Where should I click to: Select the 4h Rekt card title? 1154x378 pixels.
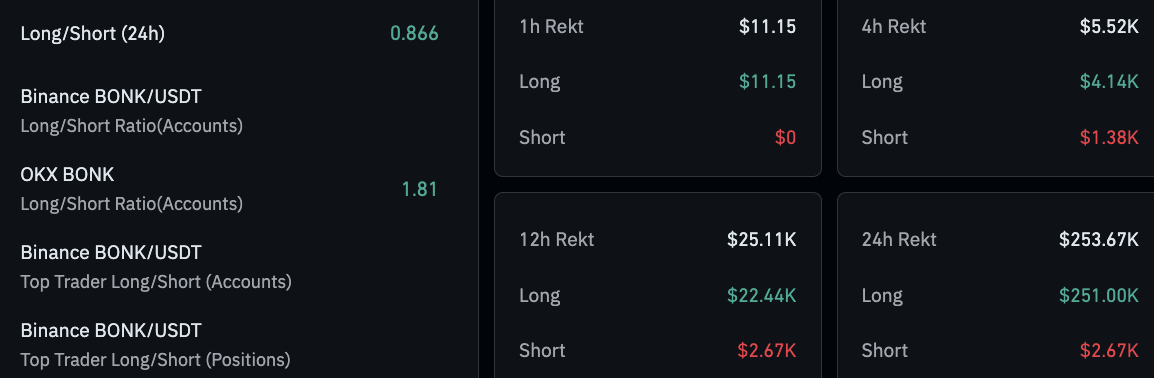click(894, 26)
